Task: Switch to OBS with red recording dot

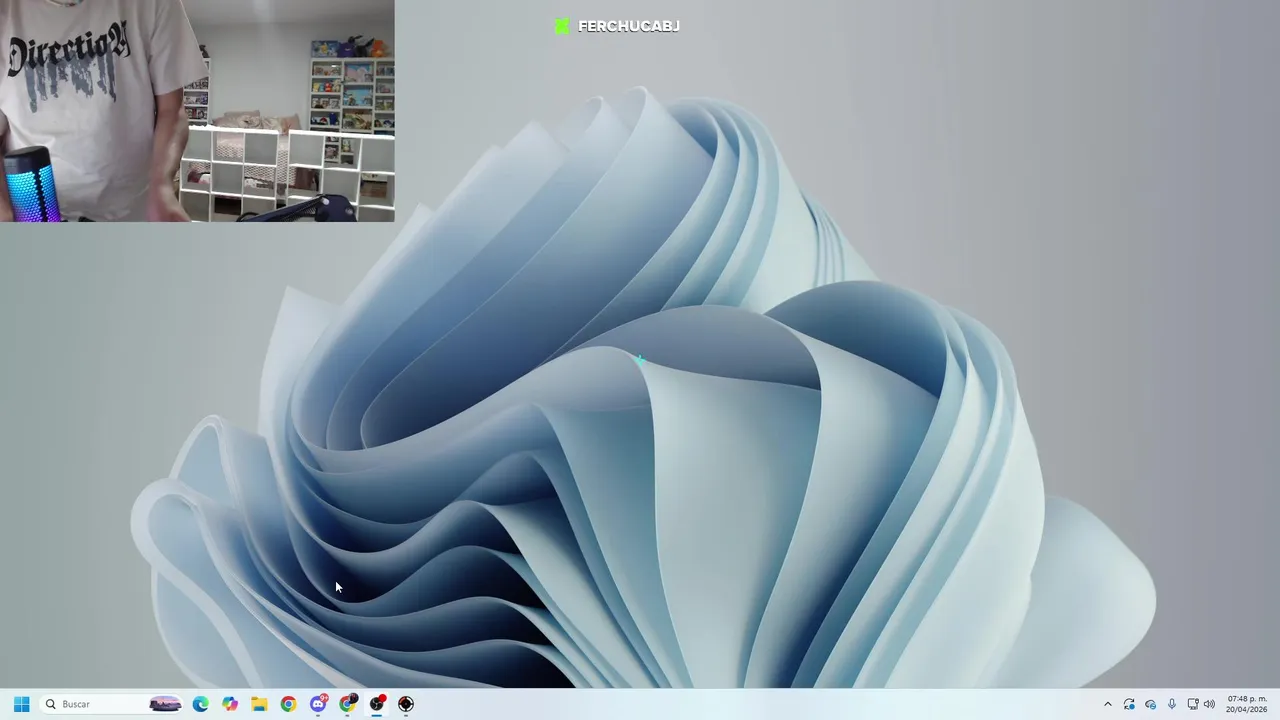Action: pos(377,704)
